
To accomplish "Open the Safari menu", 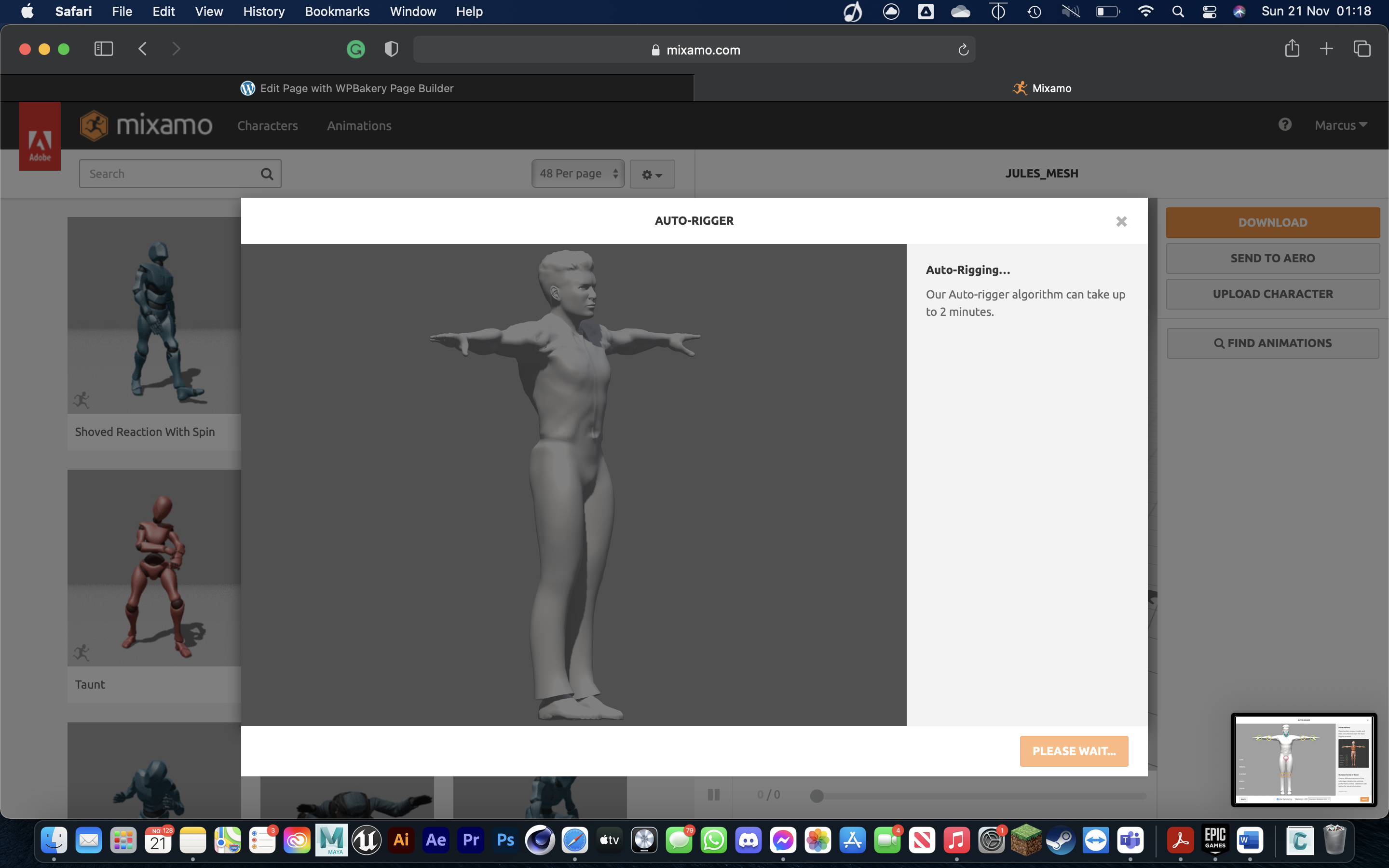I will [73, 12].
